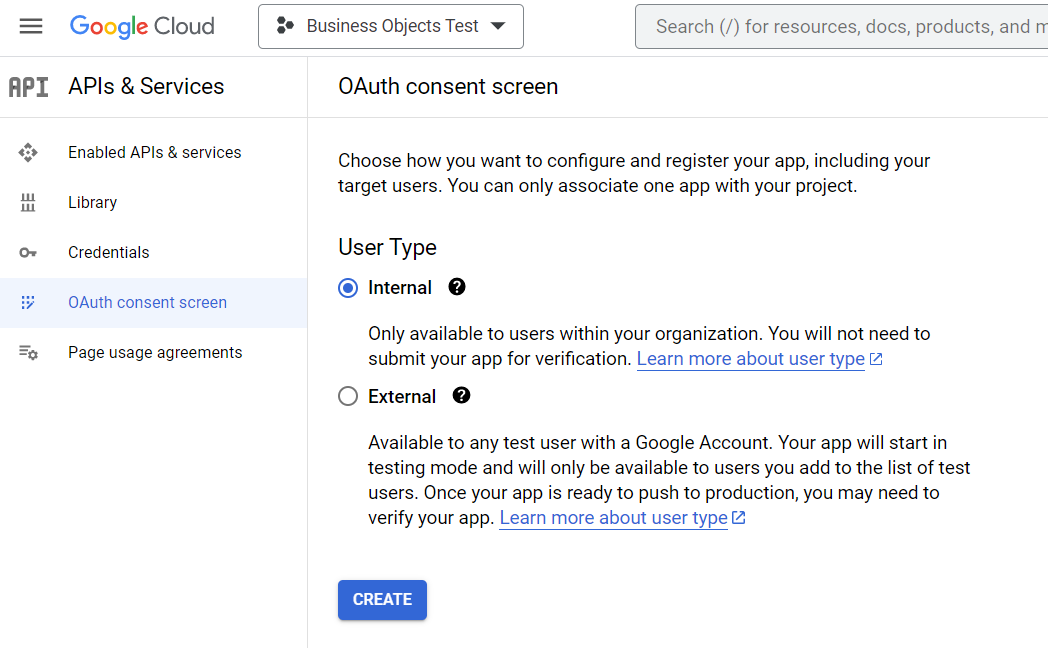Open the Library page

(92, 203)
